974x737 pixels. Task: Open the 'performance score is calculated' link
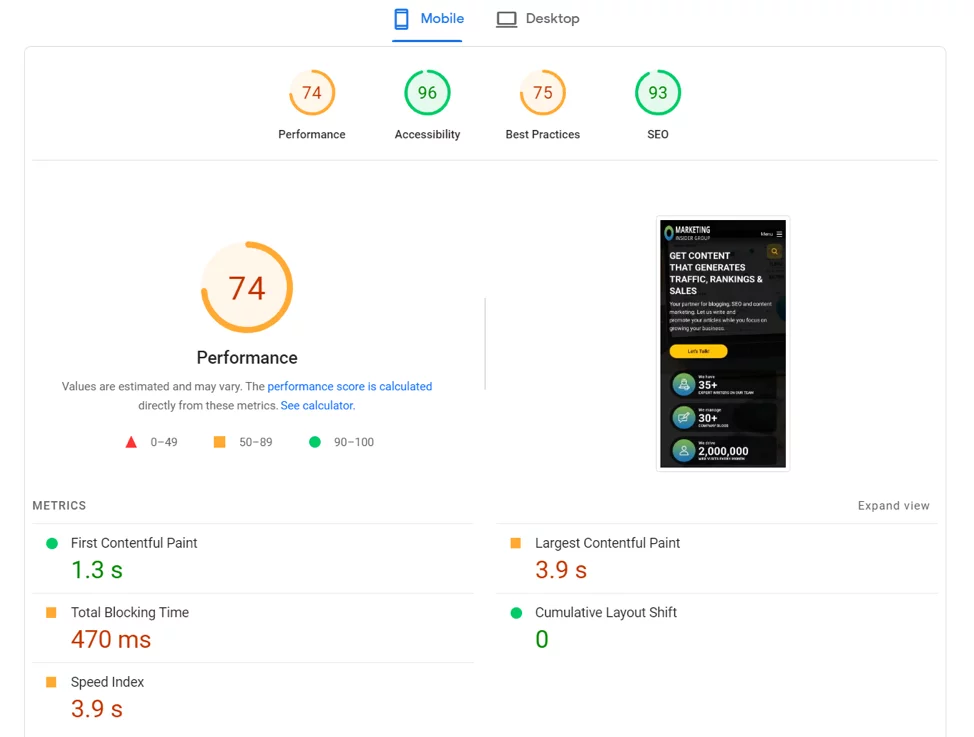pos(350,387)
